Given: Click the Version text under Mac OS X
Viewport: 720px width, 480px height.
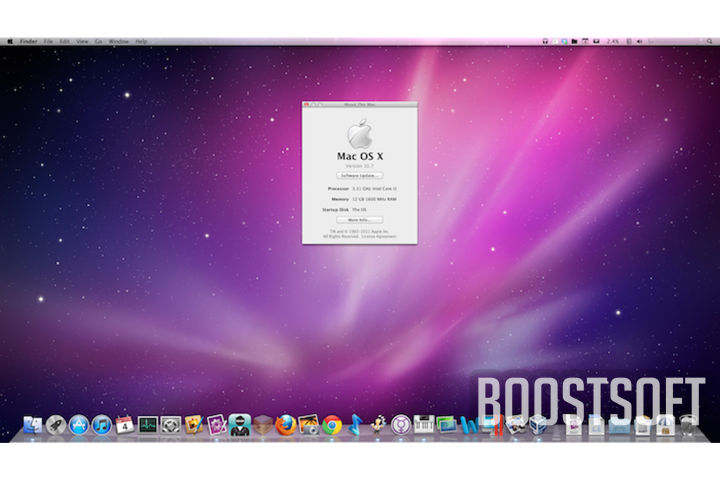Looking at the screenshot, I should (x=358, y=165).
